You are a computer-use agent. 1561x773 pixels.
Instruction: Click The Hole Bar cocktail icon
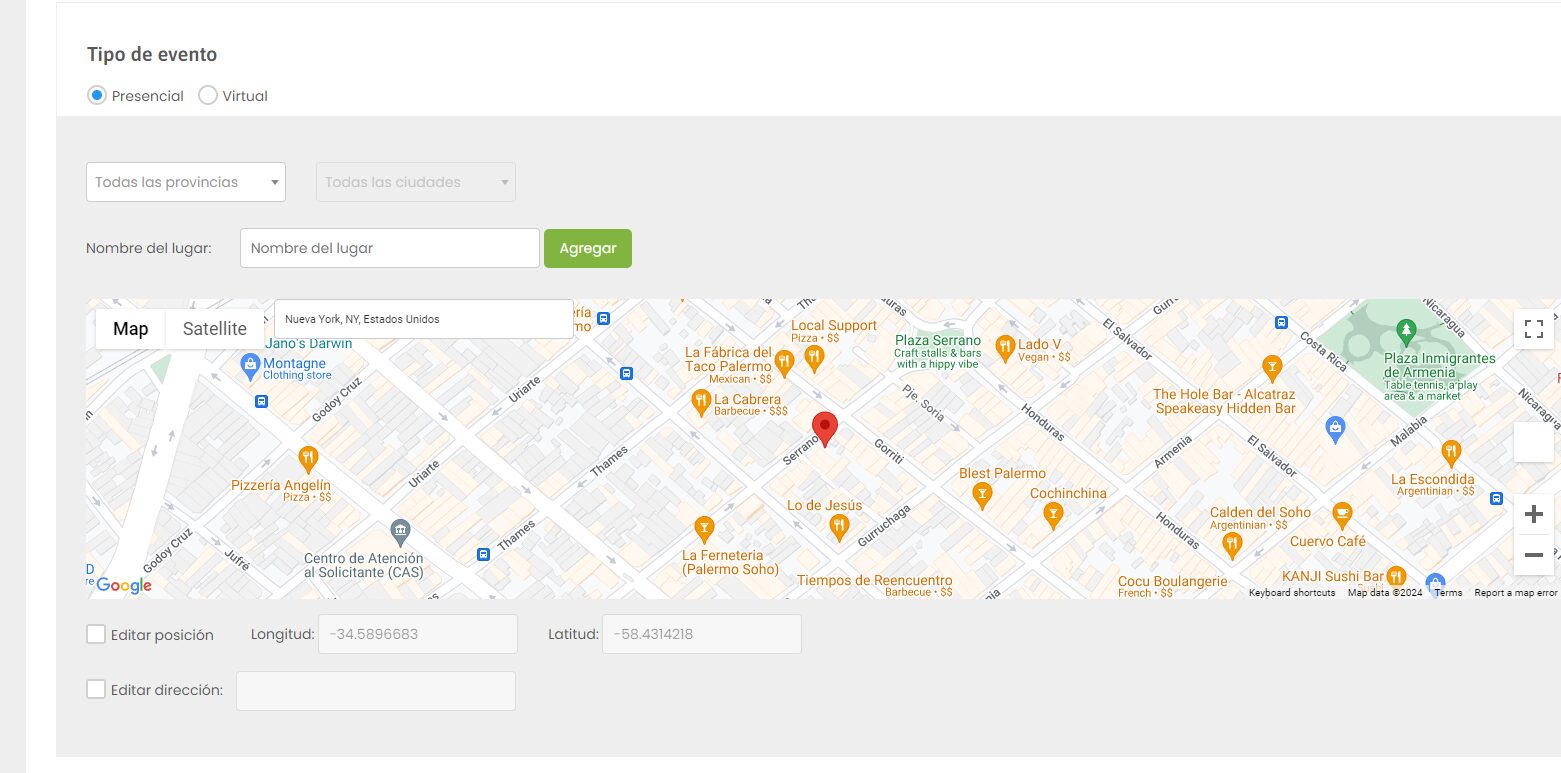[x=1272, y=368]
